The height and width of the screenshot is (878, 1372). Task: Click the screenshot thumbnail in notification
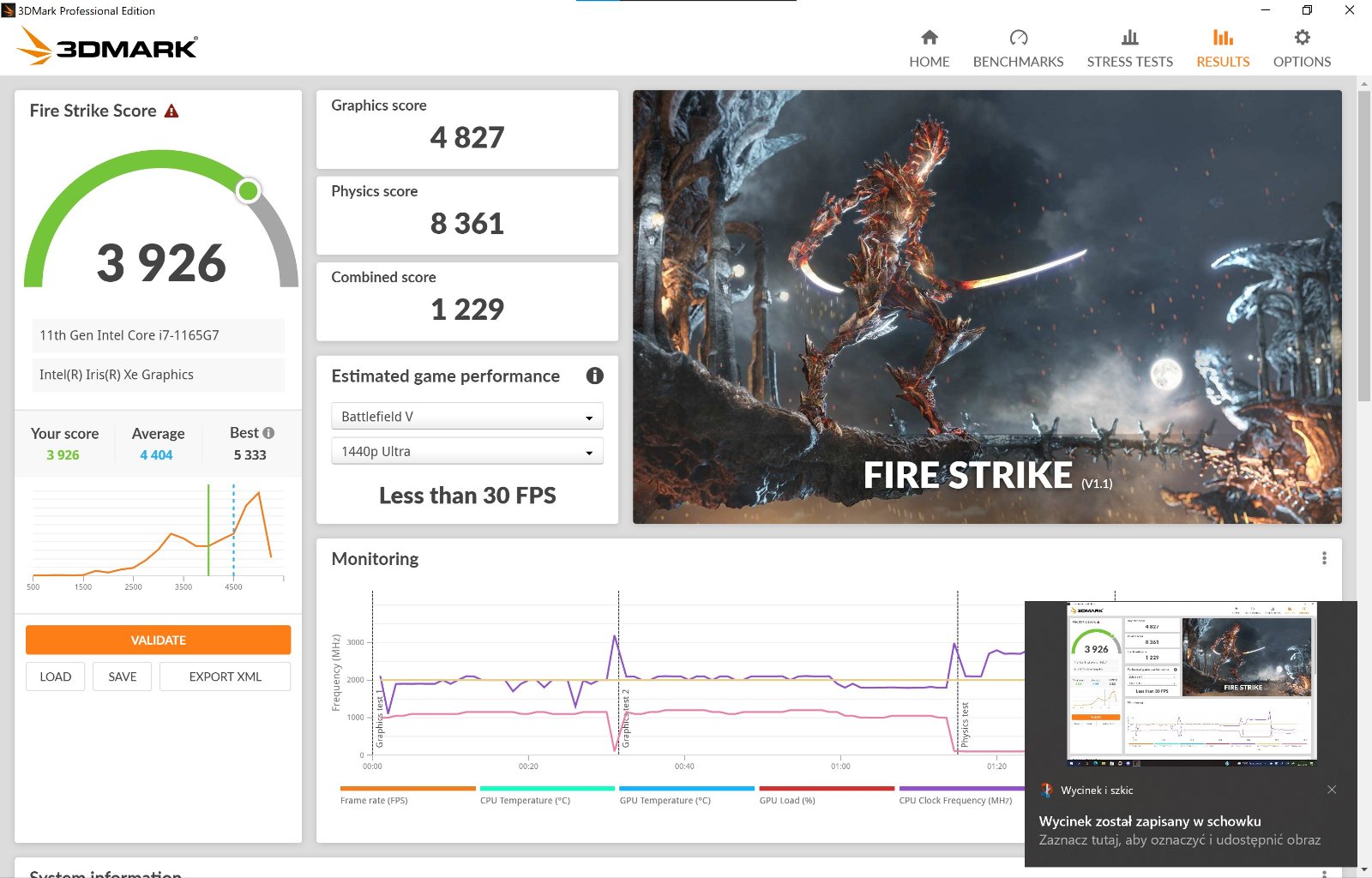point(1191,683)
